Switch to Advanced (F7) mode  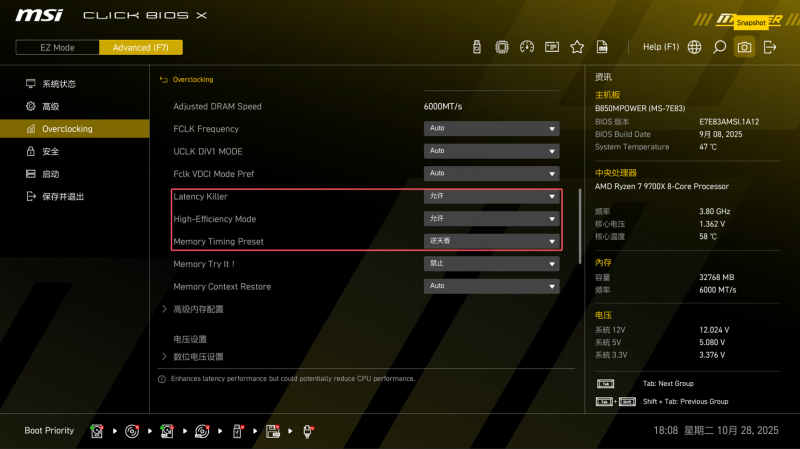tap(140, 47)
